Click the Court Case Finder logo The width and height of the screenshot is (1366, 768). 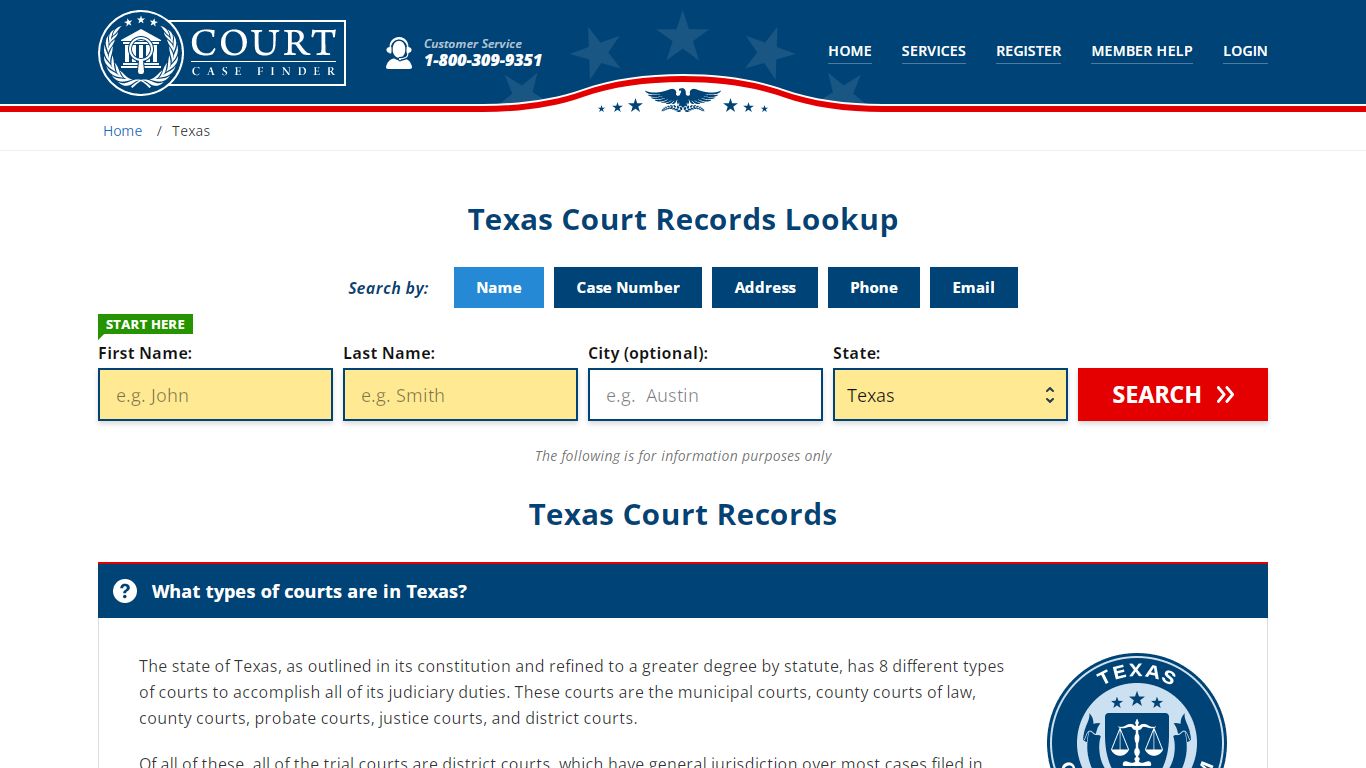coord(222,52)
